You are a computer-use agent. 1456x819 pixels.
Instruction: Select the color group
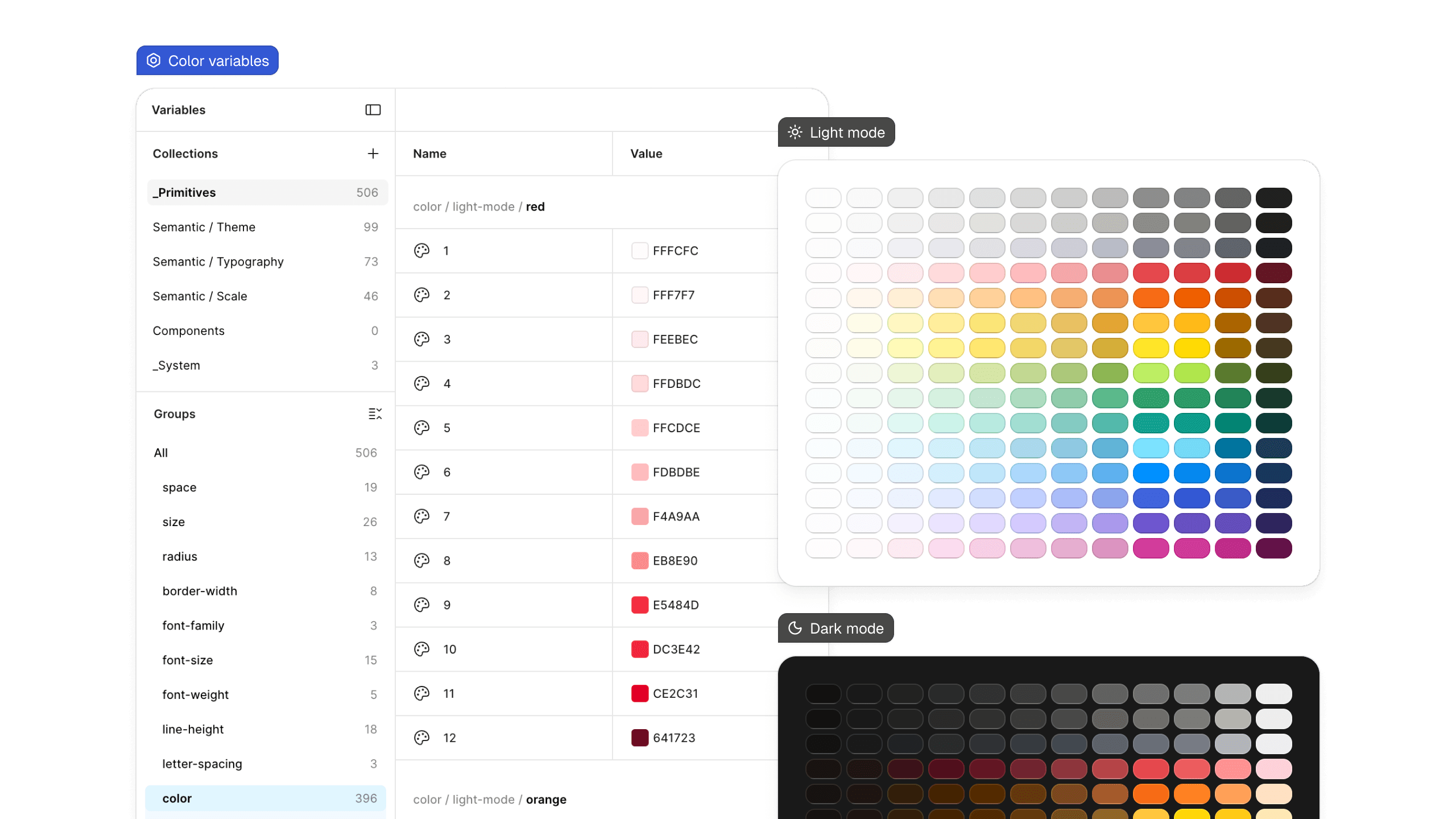(x=266, y=799)
